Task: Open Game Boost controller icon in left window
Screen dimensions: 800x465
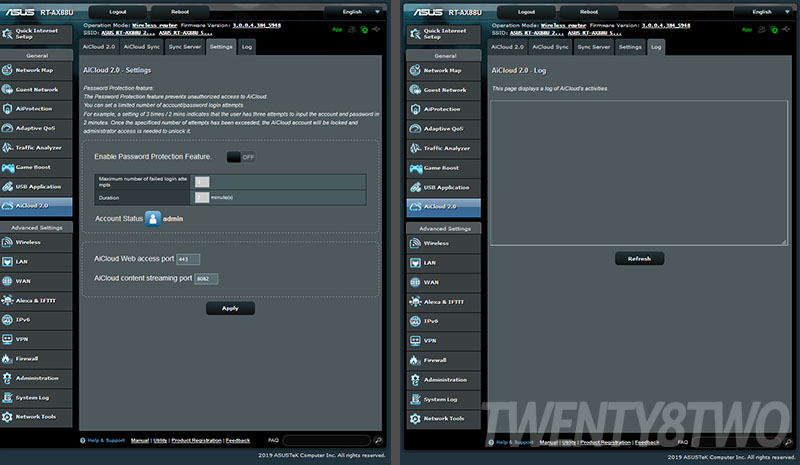Action: 7,167
